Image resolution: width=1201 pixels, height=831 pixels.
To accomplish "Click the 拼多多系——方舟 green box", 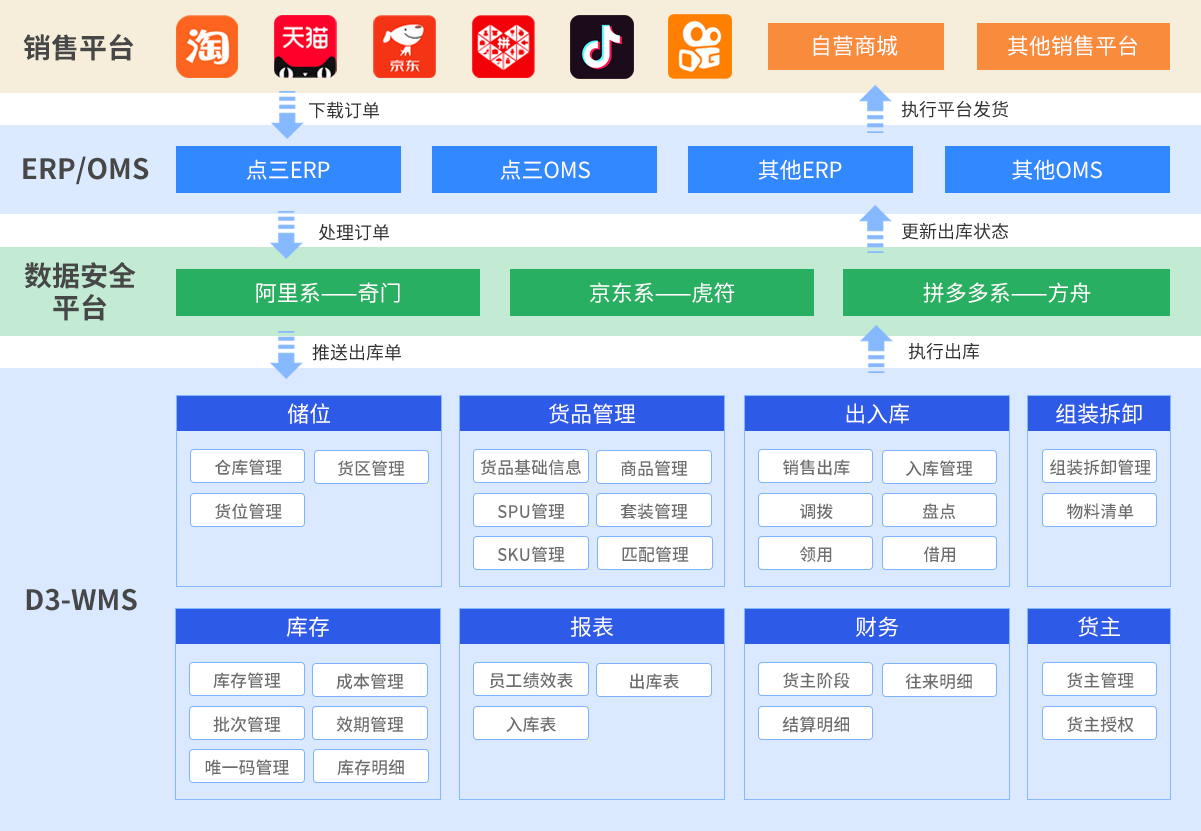I will pyautogui.click(x=1006, y=292).
